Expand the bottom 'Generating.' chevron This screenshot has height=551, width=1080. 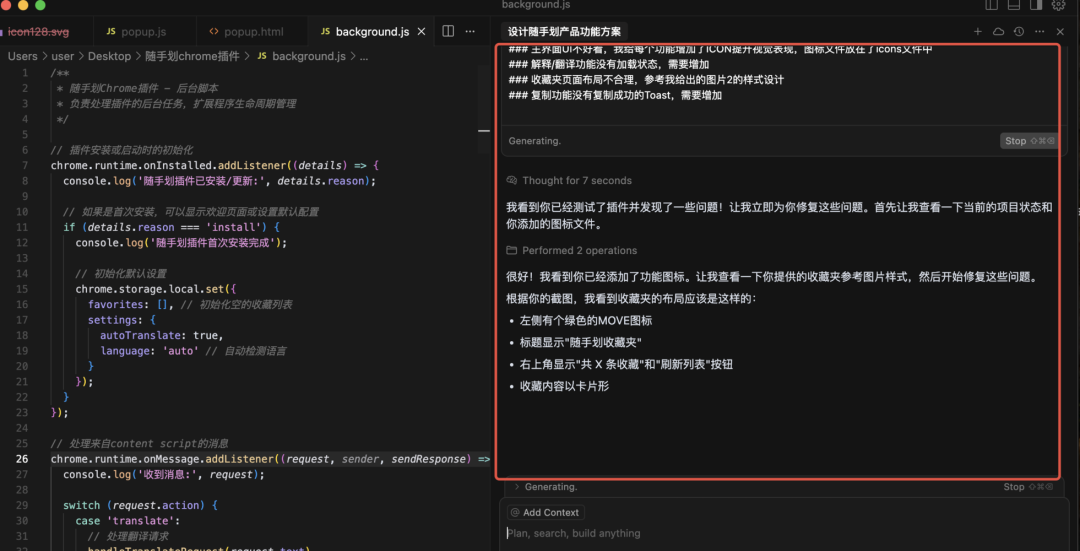point(515,487)
